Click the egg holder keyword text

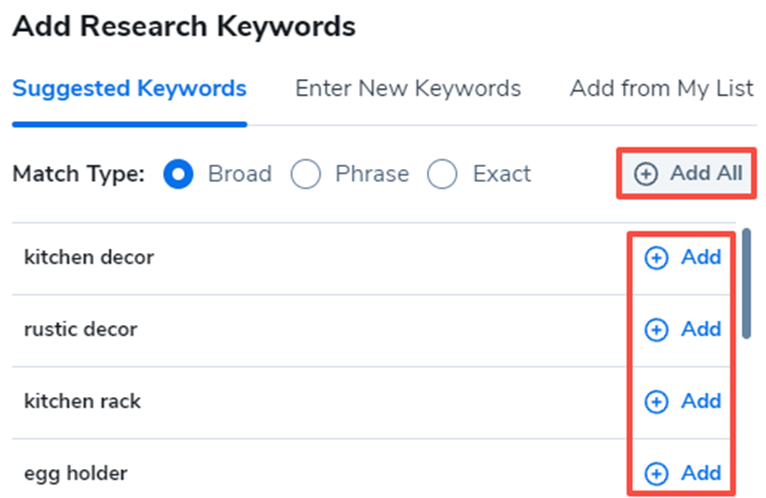coord(76,472)
